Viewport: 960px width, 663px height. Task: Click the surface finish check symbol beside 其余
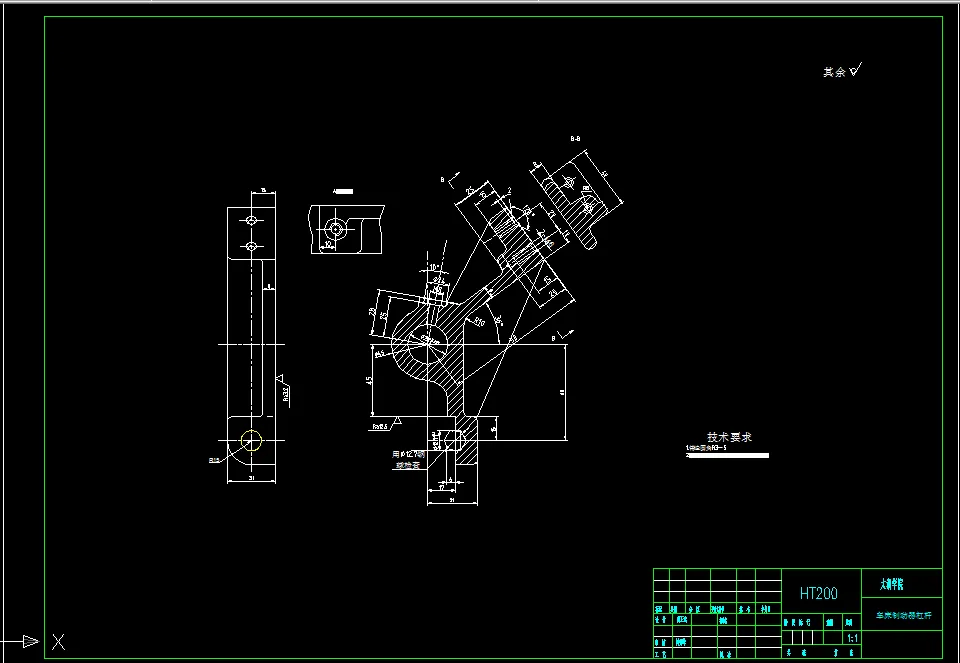click(x=855, y=70)
